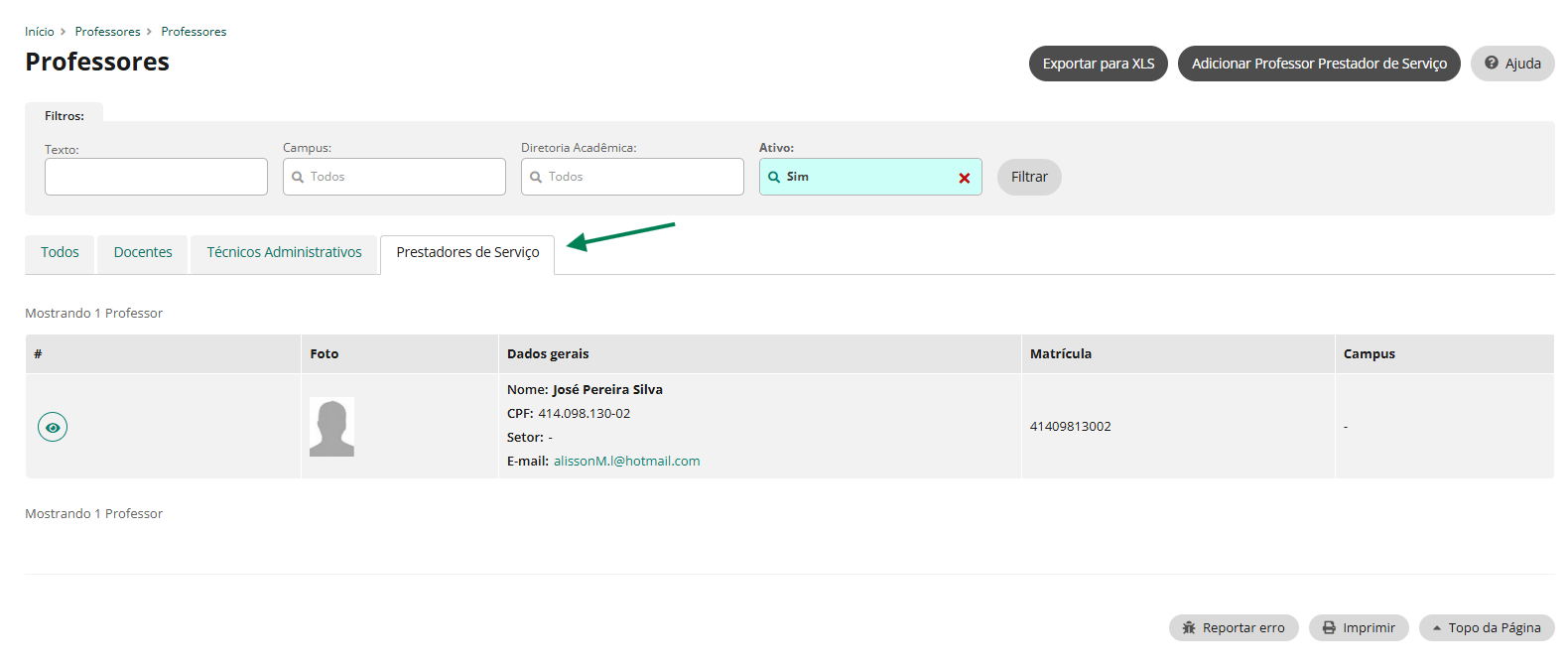Click the help question mark icon

point(1491,63)
